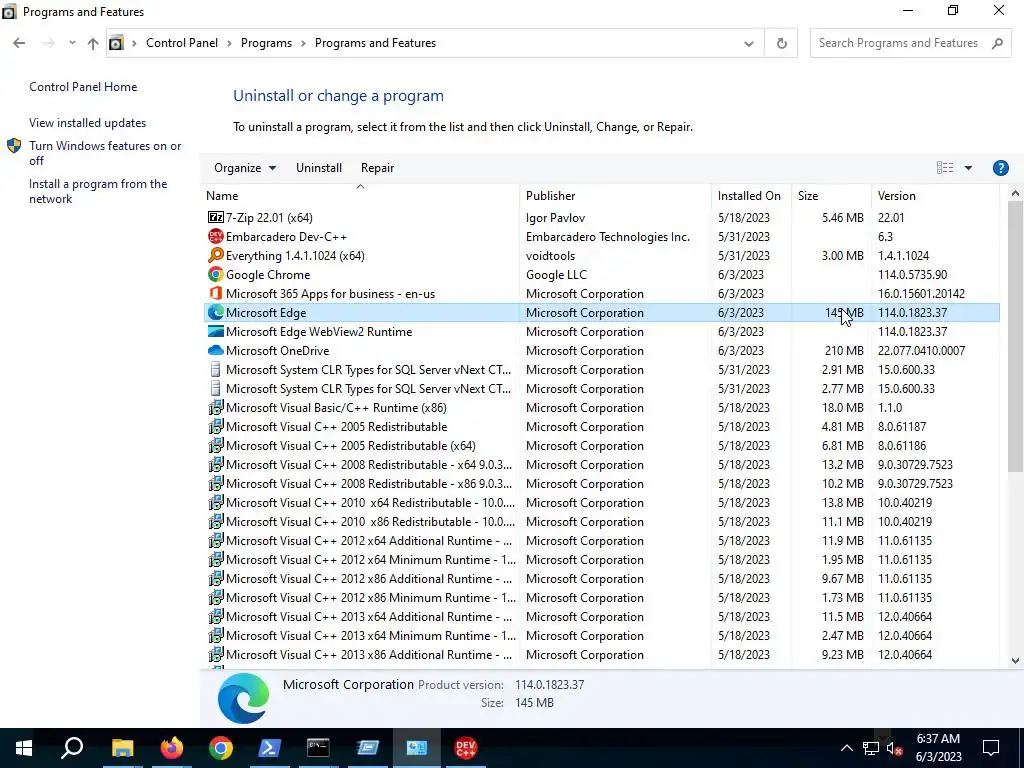Click the Microsoft OneDrive cloud icon
This screenshot has height=768, width=1024.
[x=216, y=351]
